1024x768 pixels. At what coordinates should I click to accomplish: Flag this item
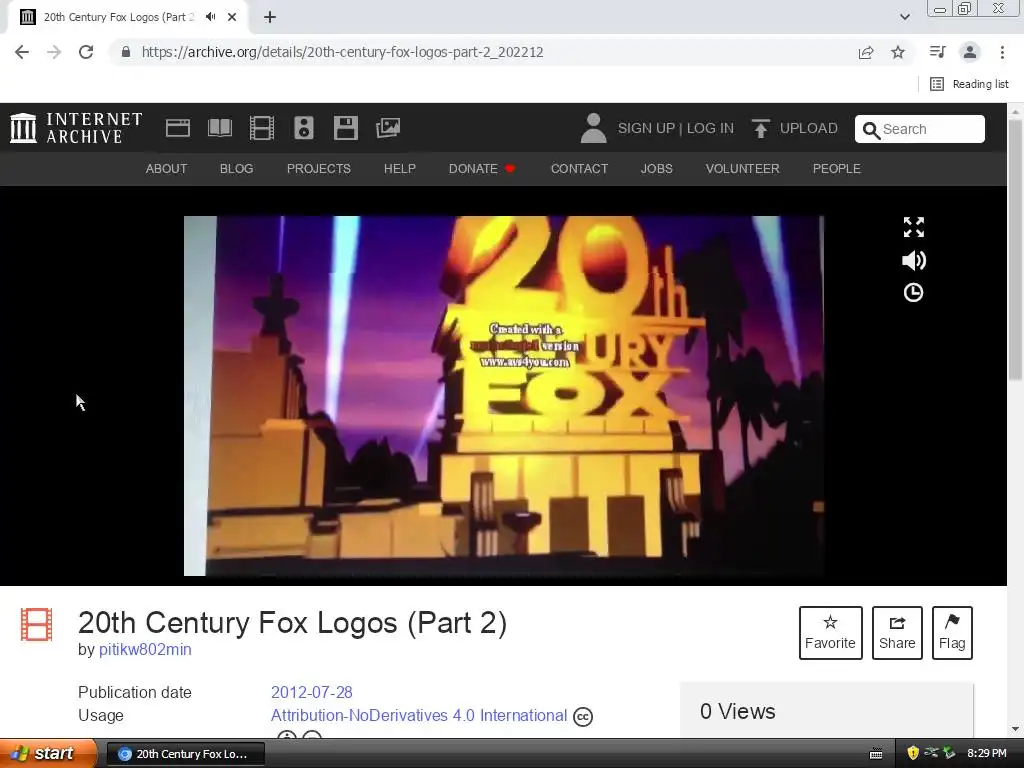[952, 633]
